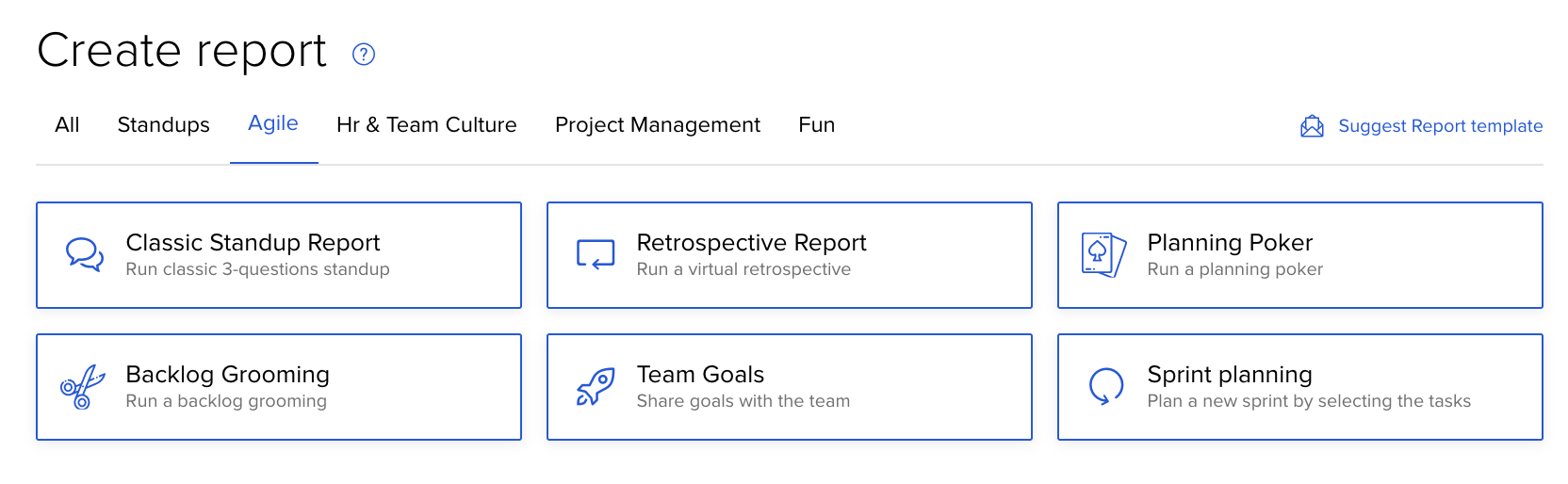1568x484 pixels.
Task: Click the help question mark icon
Action: [364, 55]
